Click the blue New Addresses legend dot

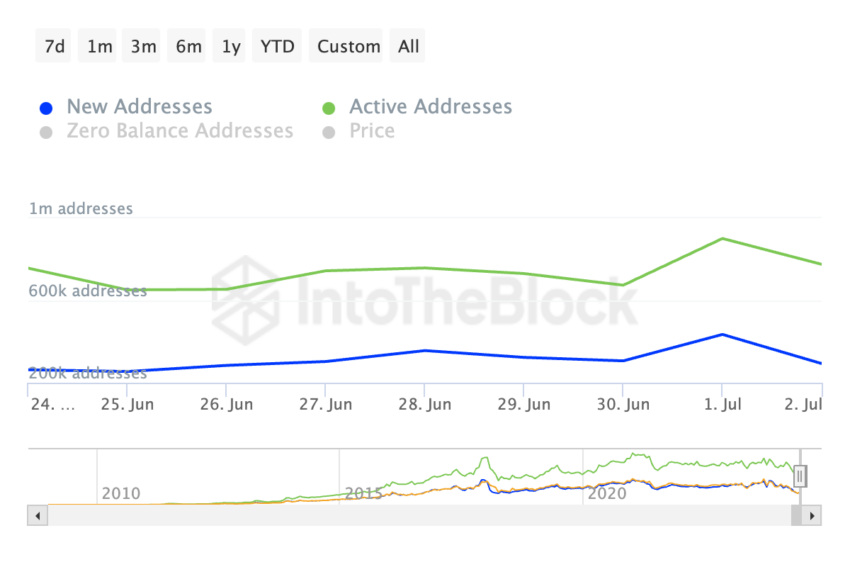click(45, 108)
